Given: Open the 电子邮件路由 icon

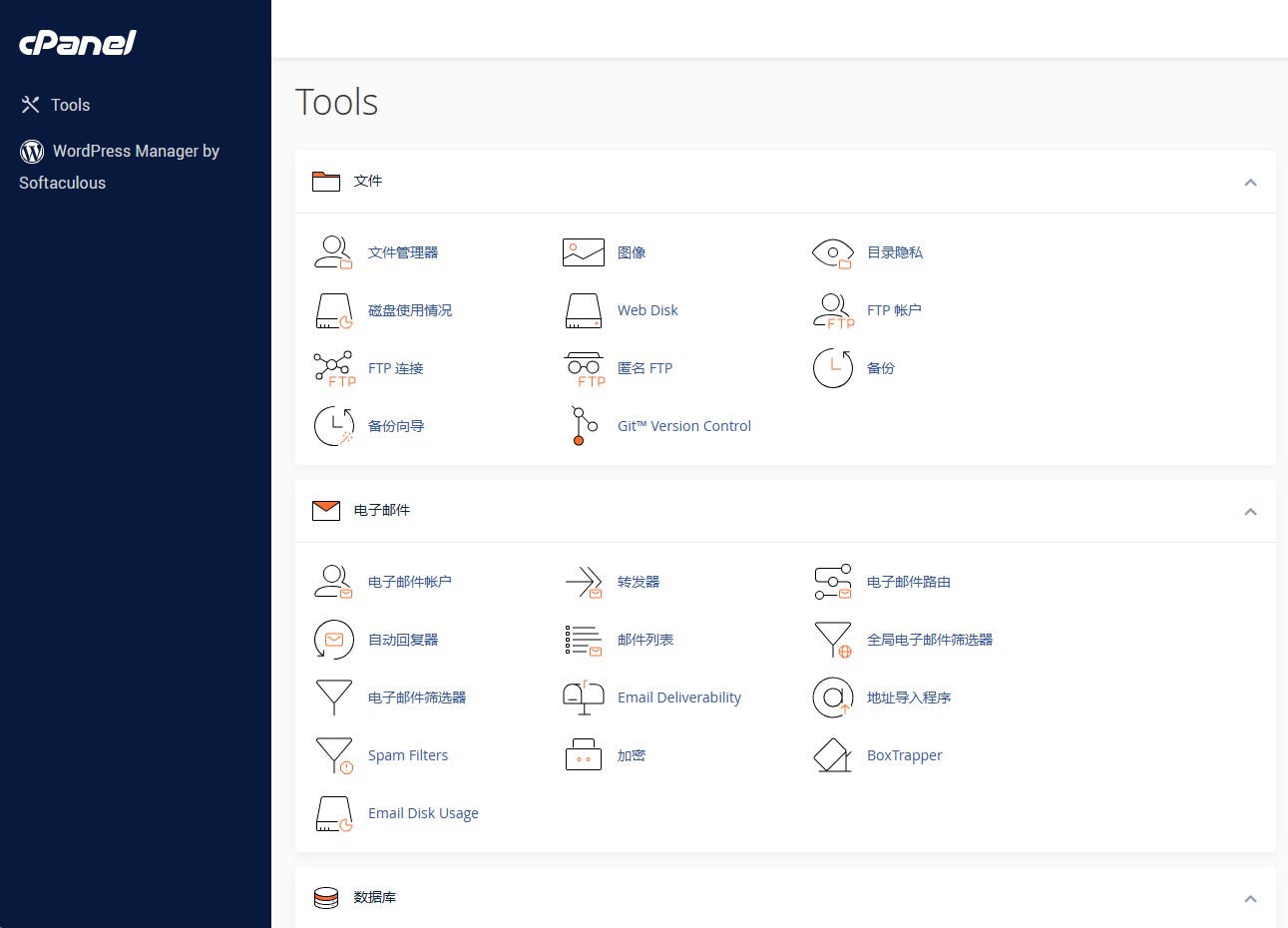Looking at the screenshot, I should tap(833, 582).
